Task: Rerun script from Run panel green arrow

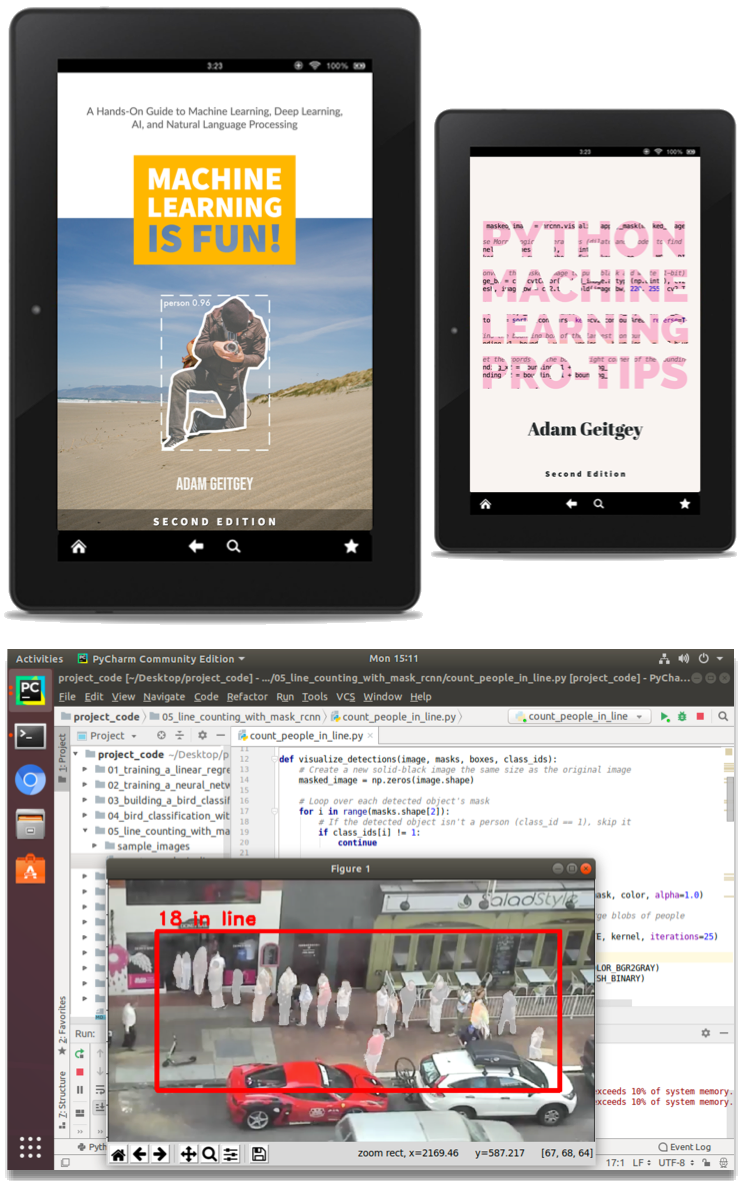Action: tap(79, 1054)
